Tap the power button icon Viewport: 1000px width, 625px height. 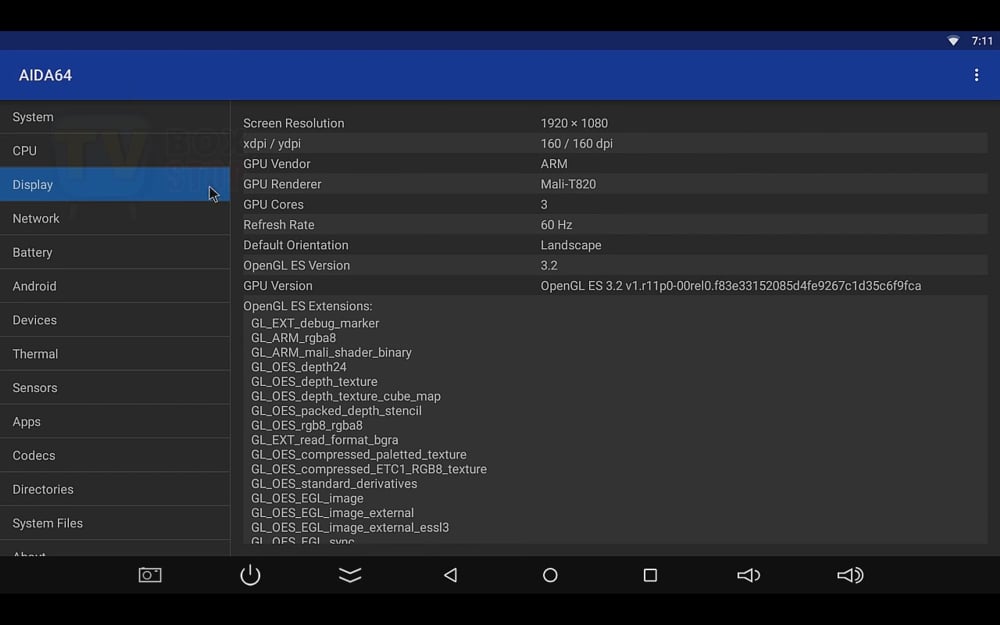pos(250,575)
